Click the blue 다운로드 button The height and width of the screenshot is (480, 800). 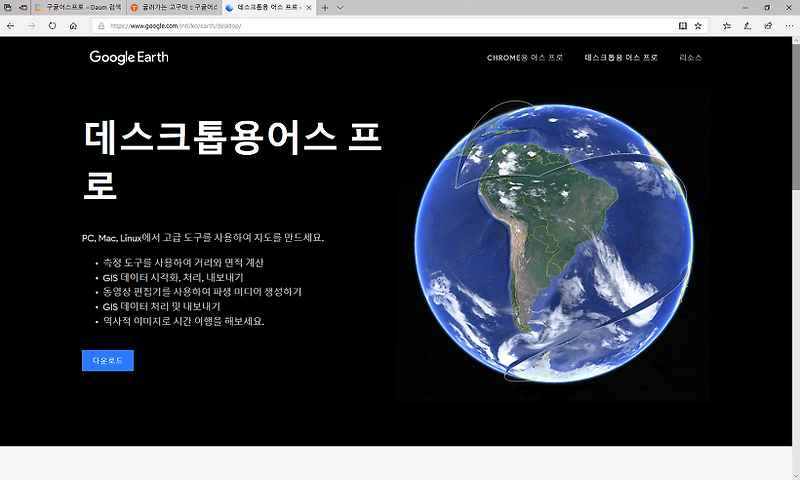(x=108, y=361)
